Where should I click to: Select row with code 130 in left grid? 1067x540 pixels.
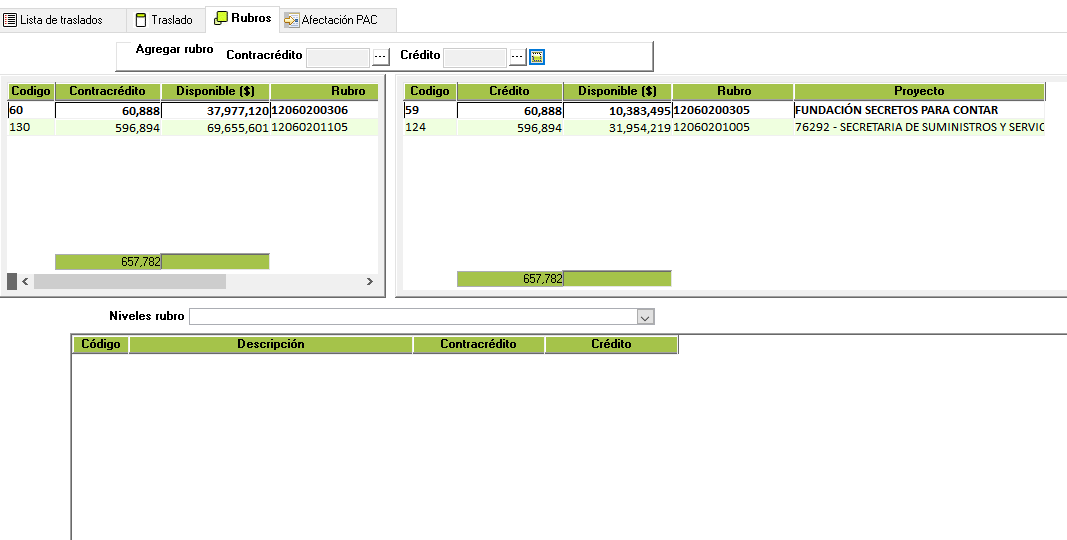point(30,127)
